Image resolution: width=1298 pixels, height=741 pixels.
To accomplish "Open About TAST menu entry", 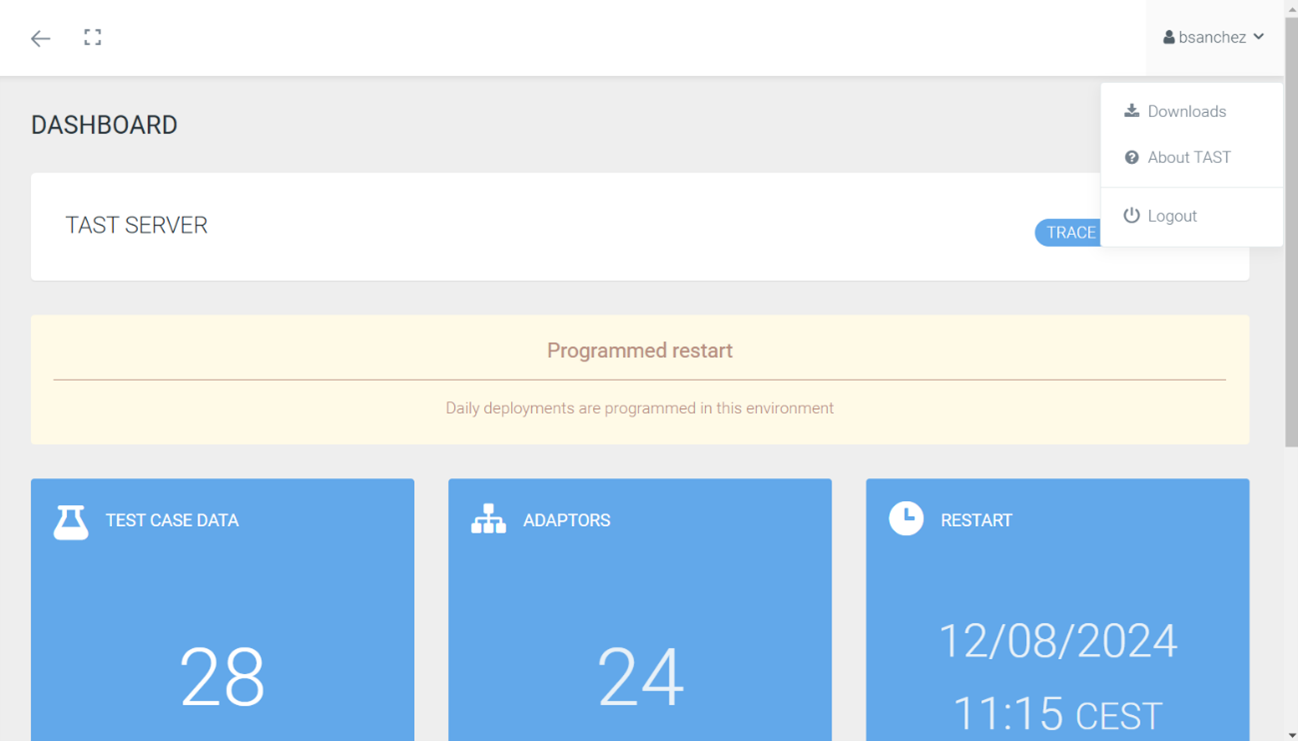I will coord(1188,158).
